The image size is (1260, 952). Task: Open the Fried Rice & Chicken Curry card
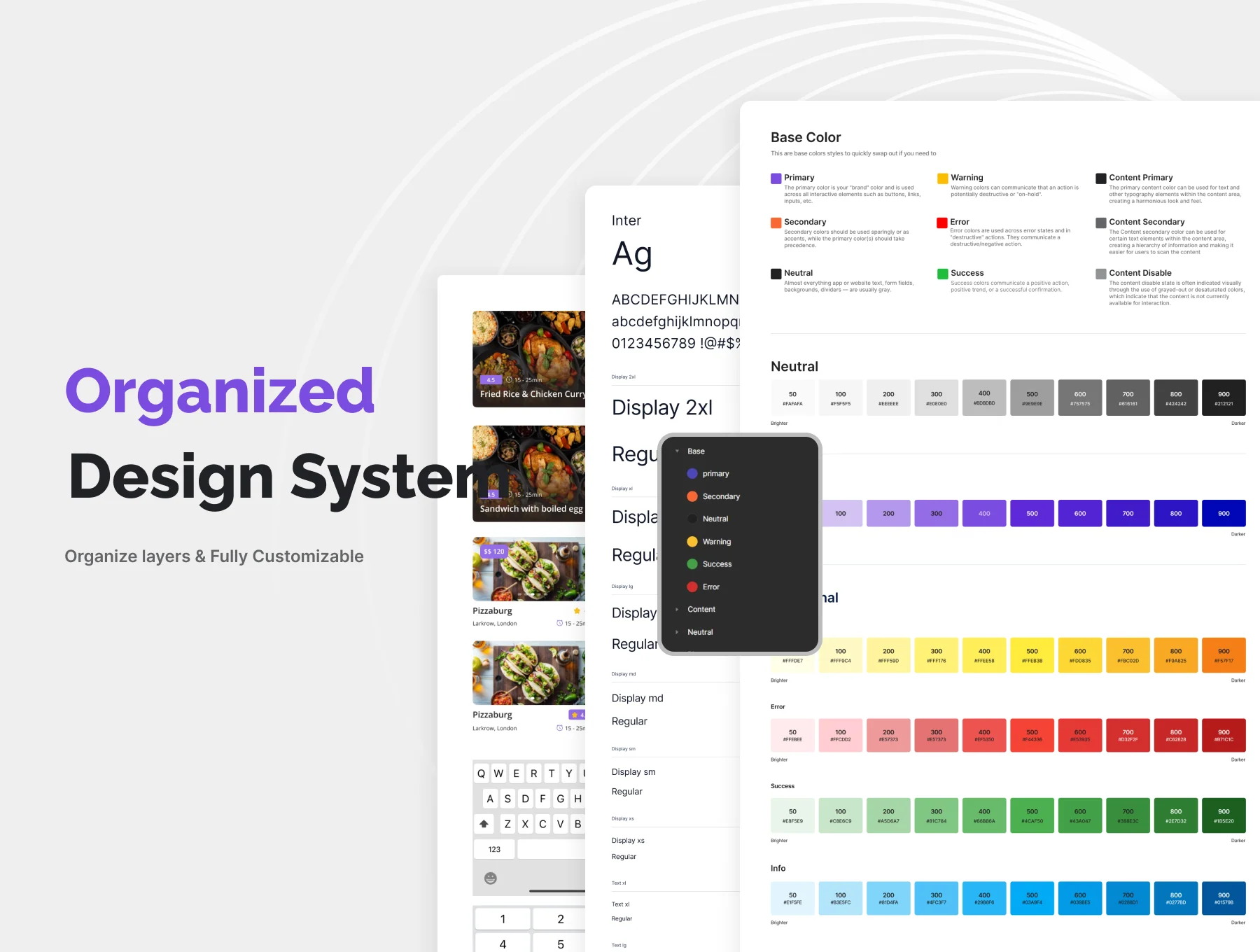(529, 359)
